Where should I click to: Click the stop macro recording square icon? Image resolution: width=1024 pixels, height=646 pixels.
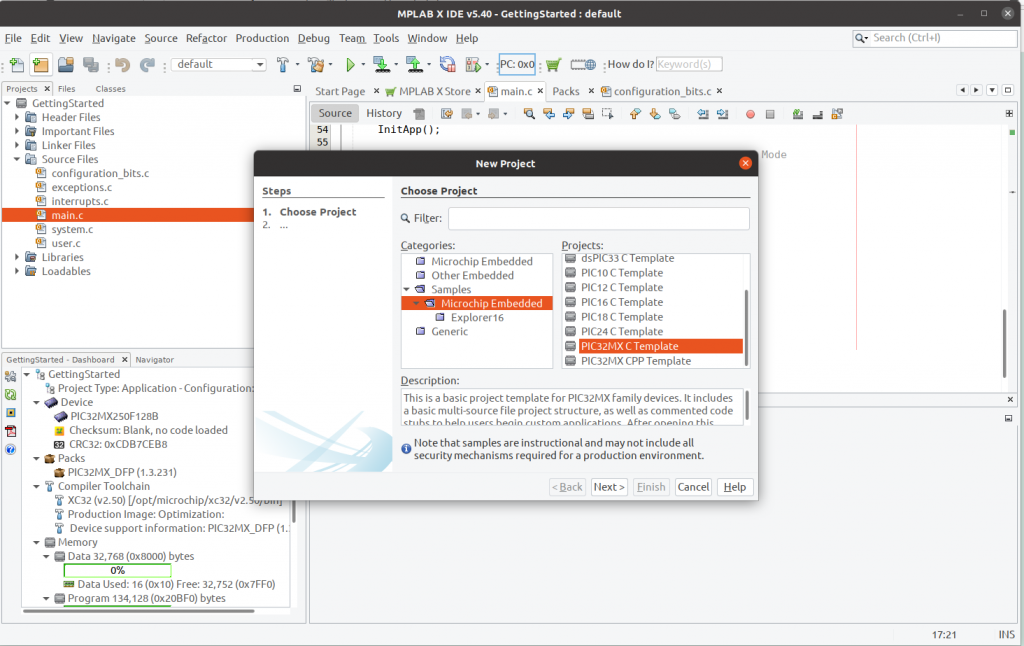[x=770, y=114]
